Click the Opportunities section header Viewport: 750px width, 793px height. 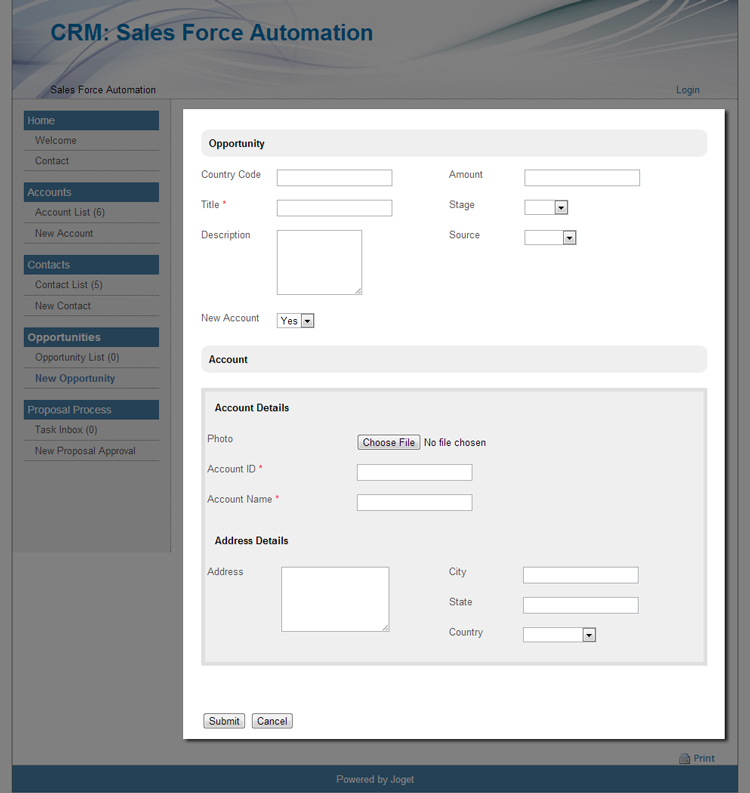pyautogui.click(x=91, y=337)
